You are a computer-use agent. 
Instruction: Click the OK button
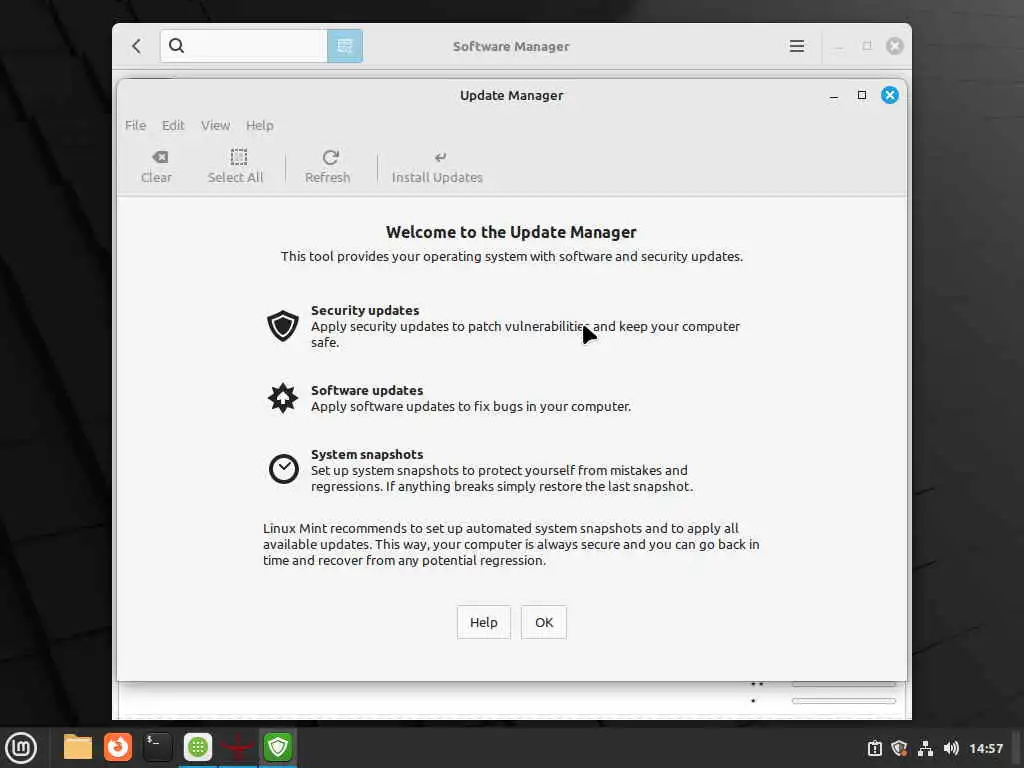(x=544, y=622)
